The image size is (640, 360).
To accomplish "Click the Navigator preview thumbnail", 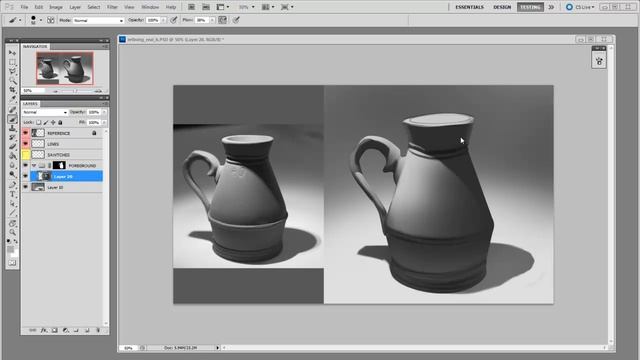I will [x=64, y=68].
